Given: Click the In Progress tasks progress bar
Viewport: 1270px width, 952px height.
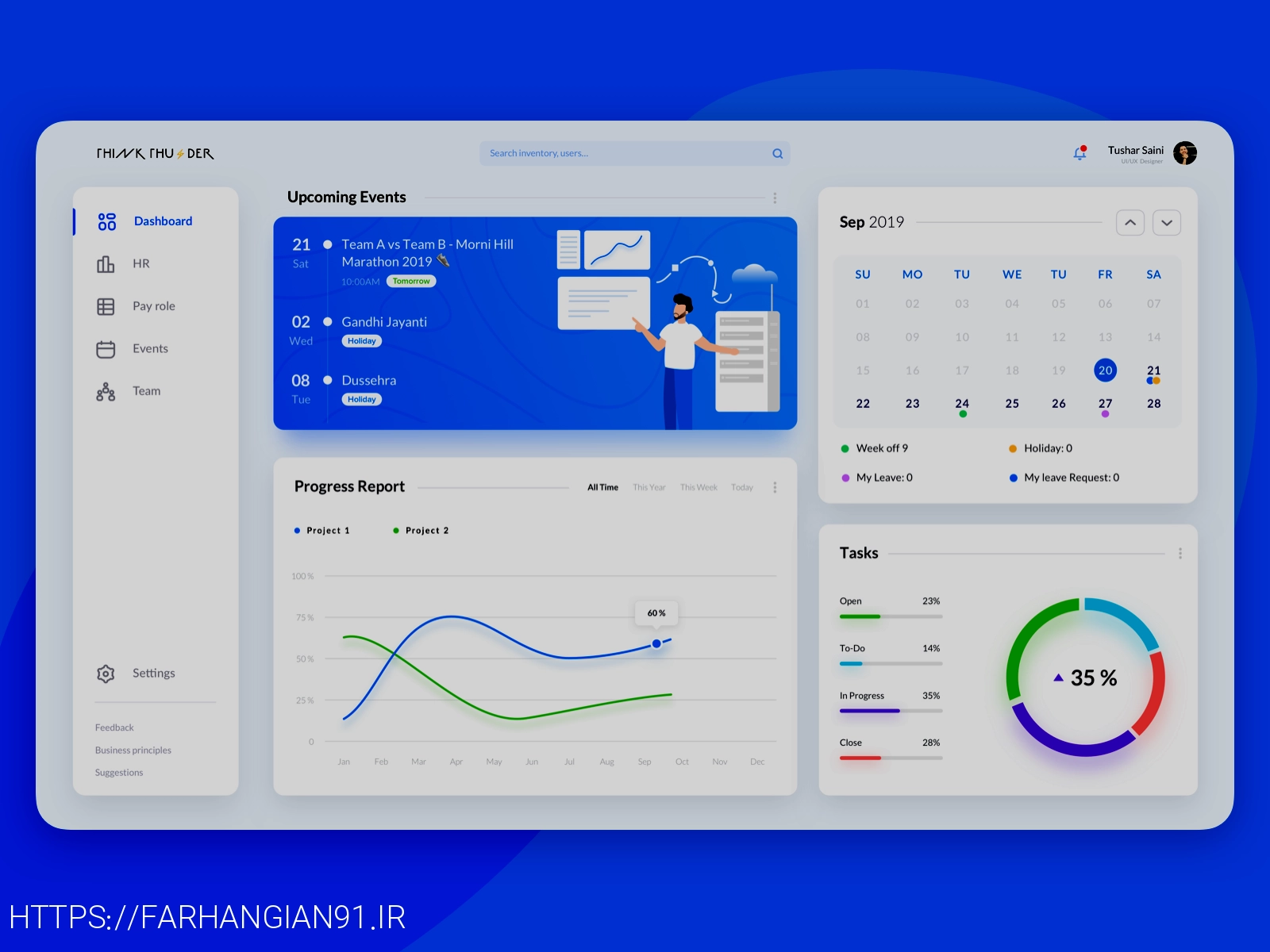Looking at the screenshot, I should [891, 711].
